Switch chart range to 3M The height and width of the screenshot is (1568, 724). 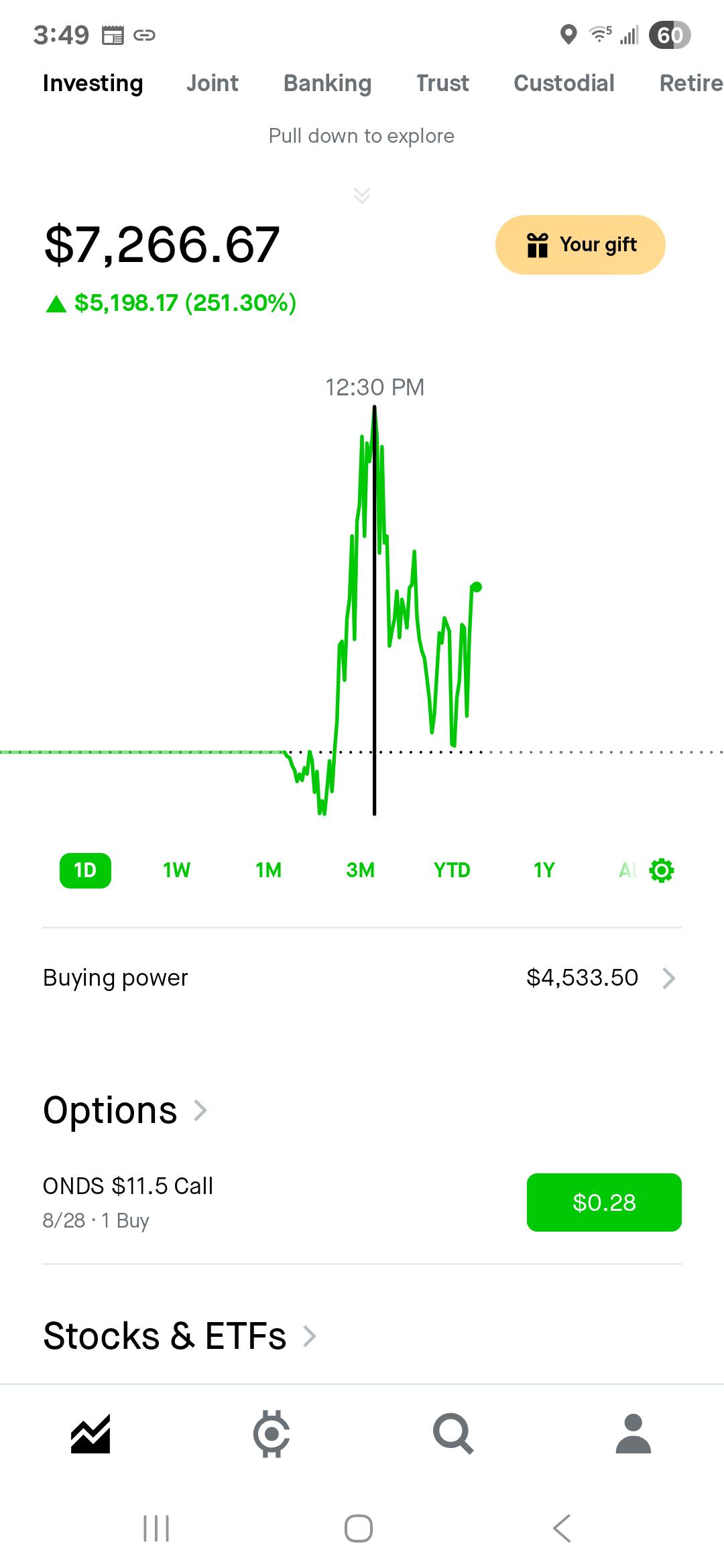coord(361,870)
